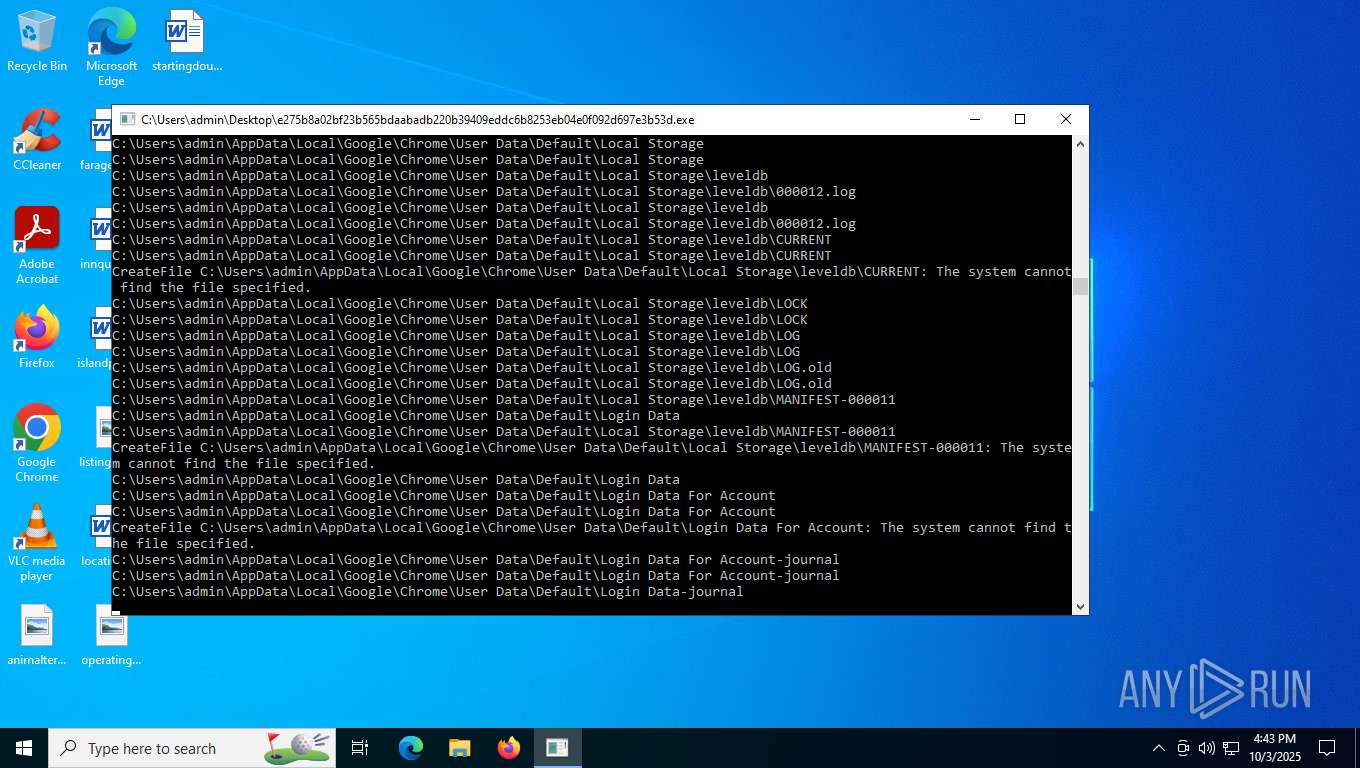
Task: Click the console window's title bar icon
Action: 127,119
